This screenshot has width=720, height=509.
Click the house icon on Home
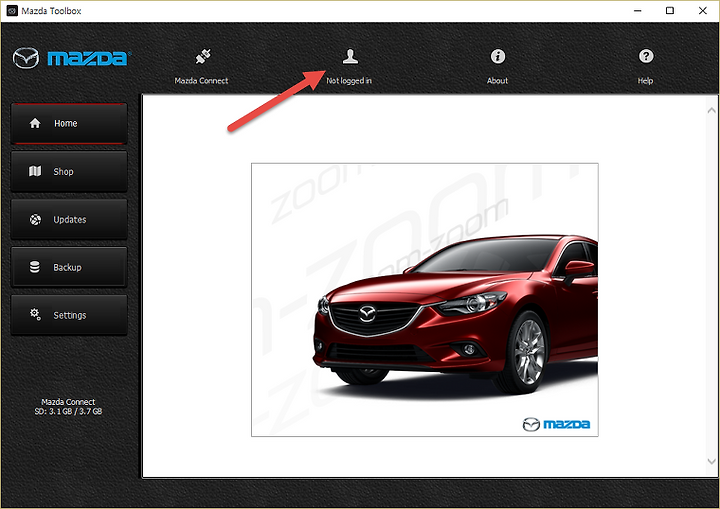point(35,123)
